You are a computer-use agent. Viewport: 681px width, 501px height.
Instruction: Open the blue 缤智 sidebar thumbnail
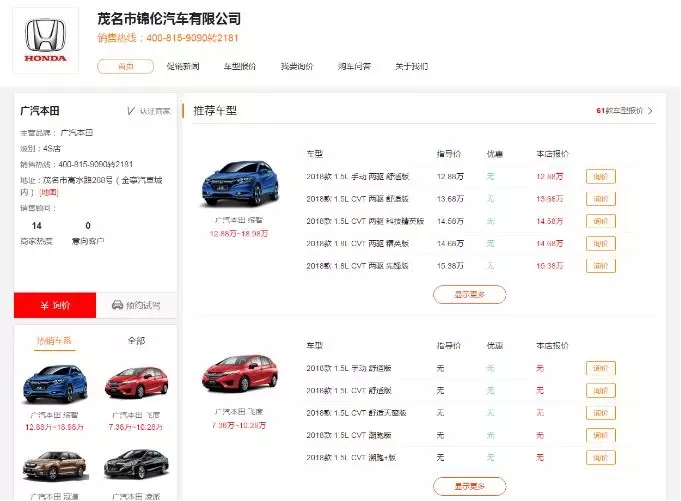[55, 384]
